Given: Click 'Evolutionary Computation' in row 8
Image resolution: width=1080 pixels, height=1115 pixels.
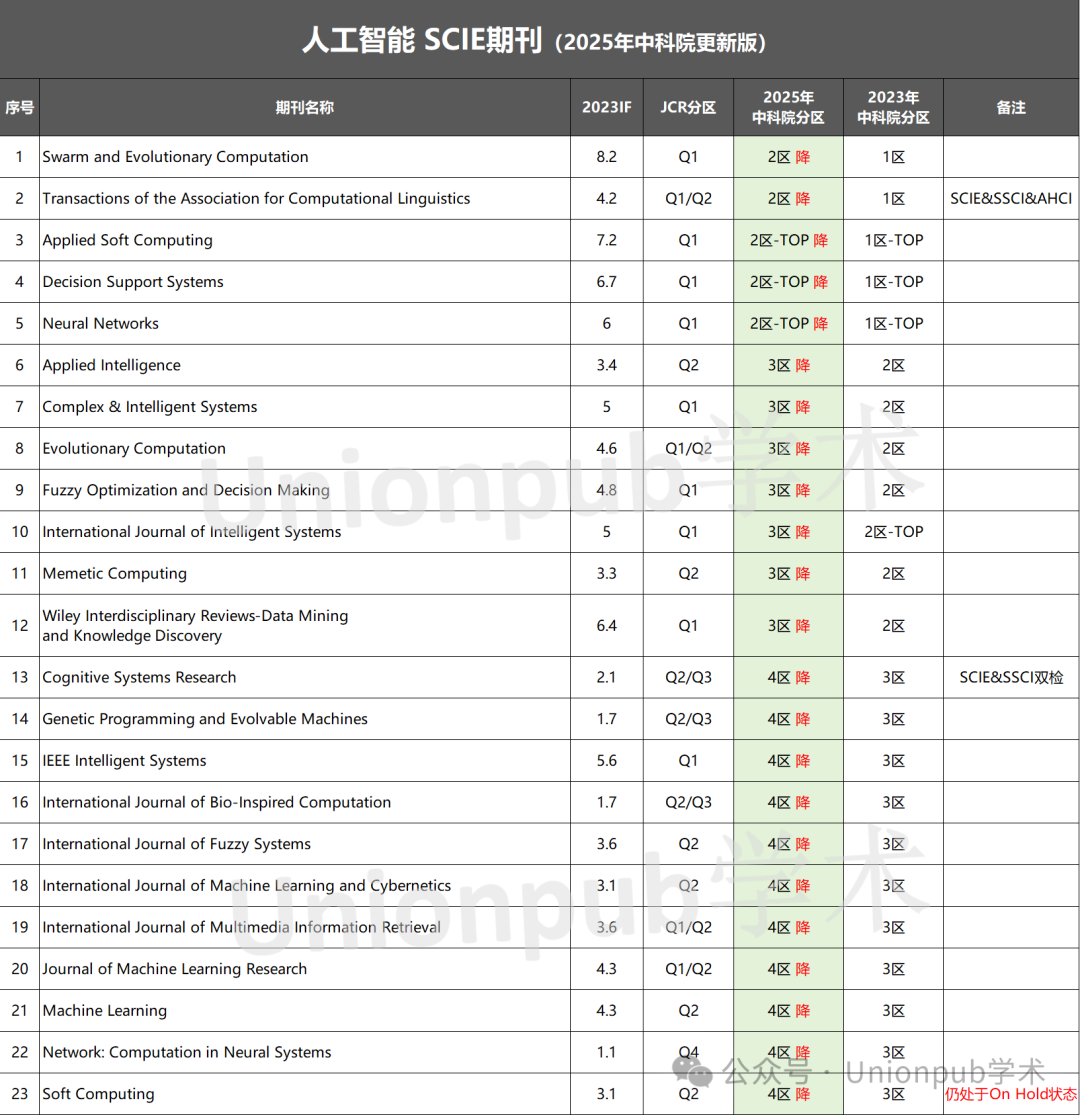Looking at the screenshot, I should (x=134, y=449).
